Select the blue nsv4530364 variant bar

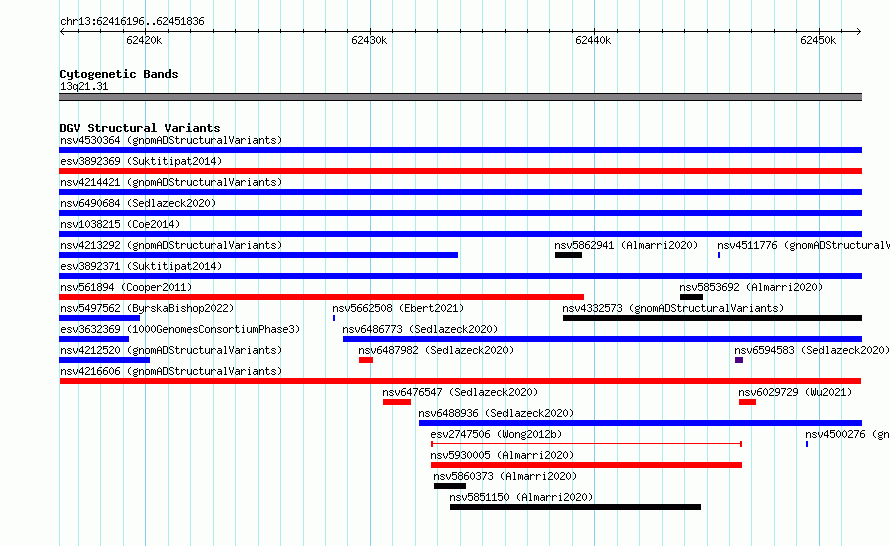coord(460,150)
